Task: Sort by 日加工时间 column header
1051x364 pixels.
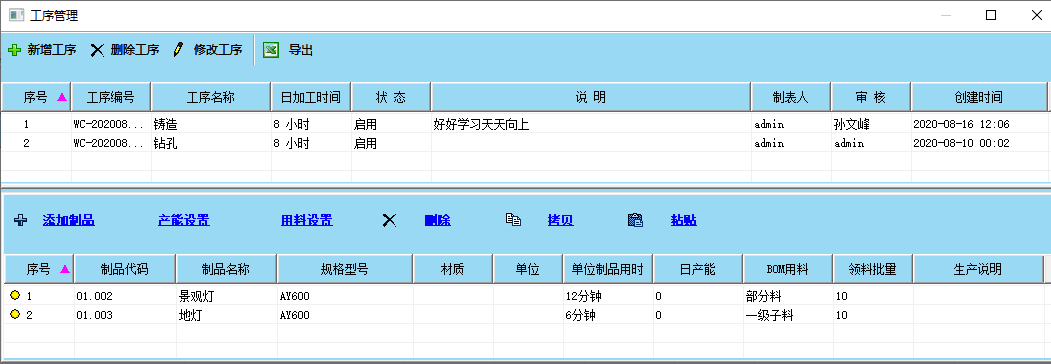Action: (x=311, y=97)
